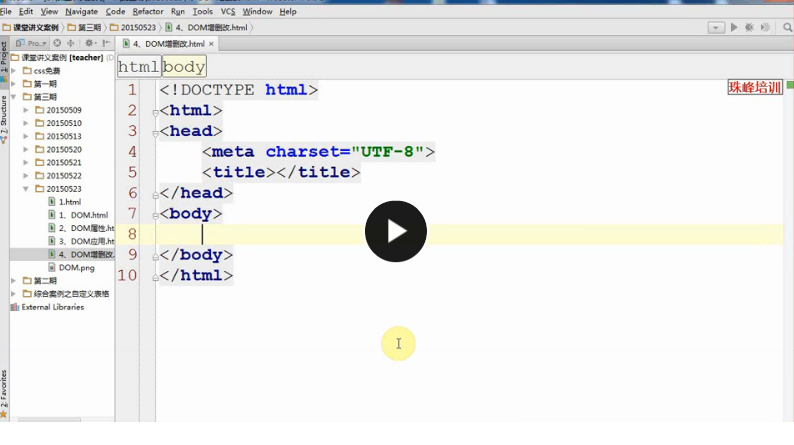Fold the html tag on line 2
Image resolution: width=794 pixels, height=445 pixels.
[x=155, y=112]
